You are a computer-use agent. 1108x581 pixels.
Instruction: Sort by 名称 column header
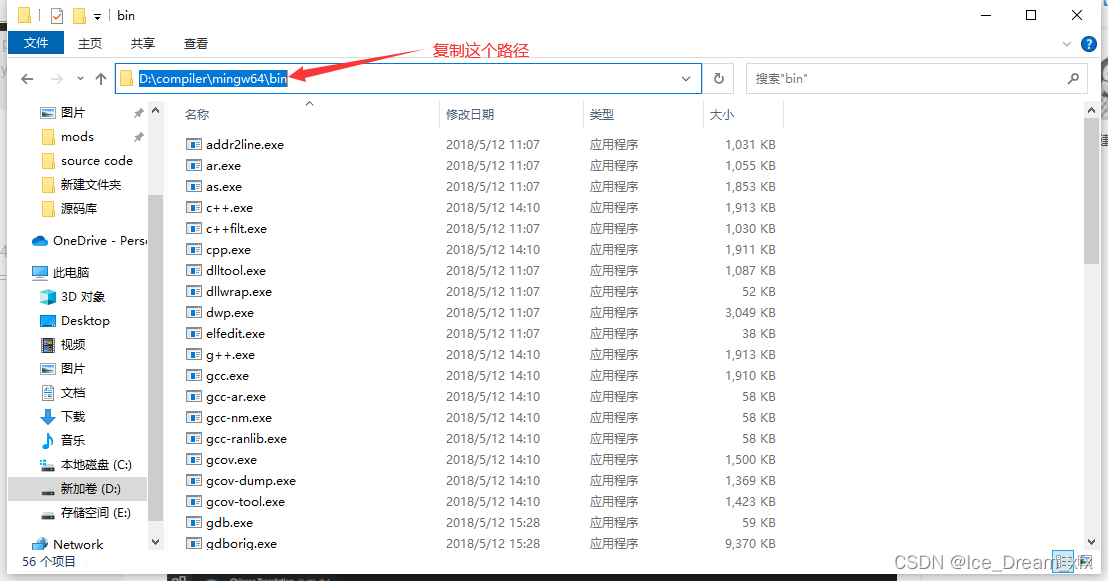(197, 115)
